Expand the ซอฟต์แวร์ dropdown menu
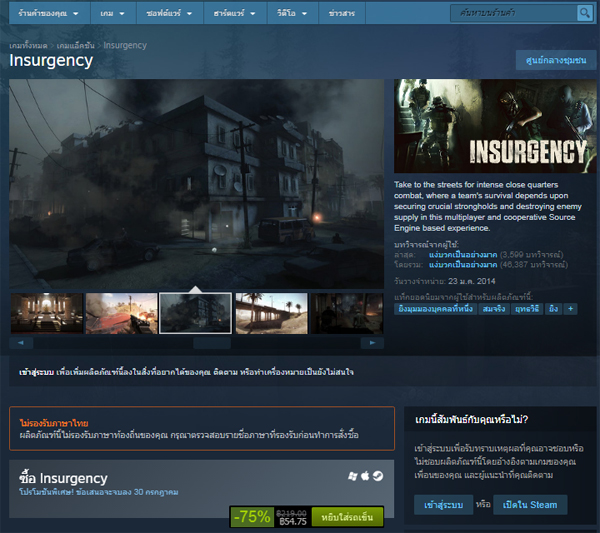The width and height of the screenshot is (600, 533). 176,15
